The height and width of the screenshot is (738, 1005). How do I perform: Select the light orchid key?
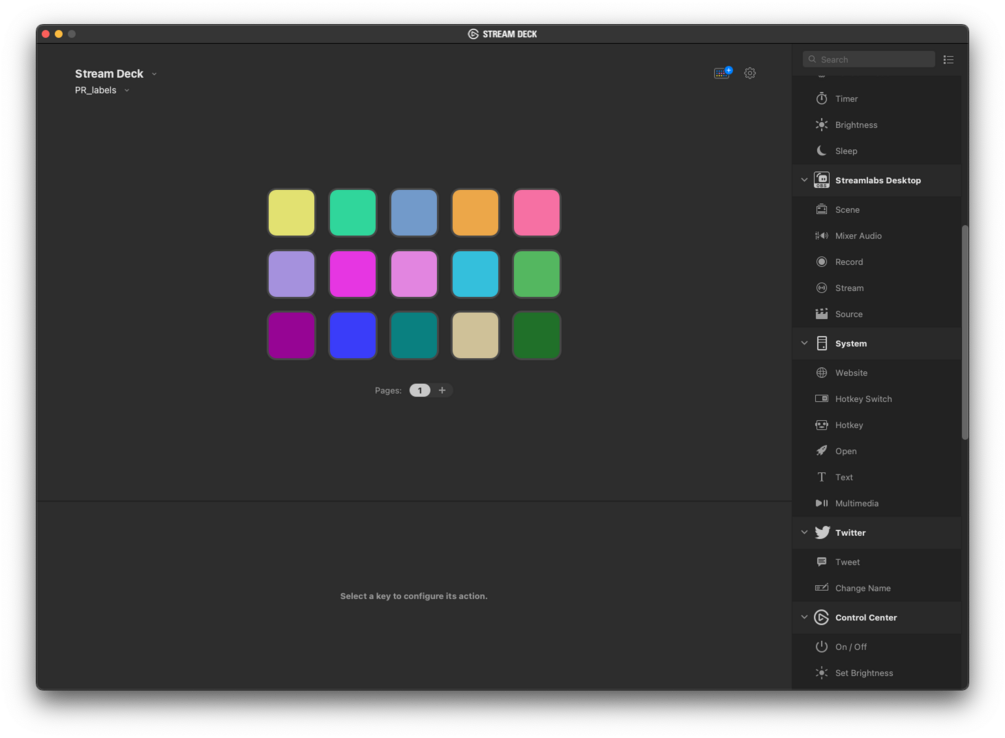(x=414, y=274)
